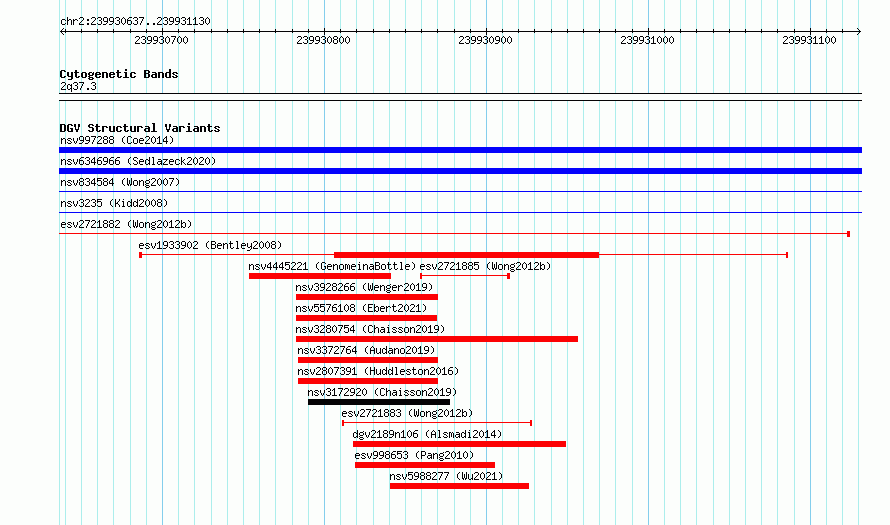This screenshot has height=525, width=890.
Task: Click nsv3172920 (Chaisson2019) label
Action: pyautogui.click(x=382, y=392)
